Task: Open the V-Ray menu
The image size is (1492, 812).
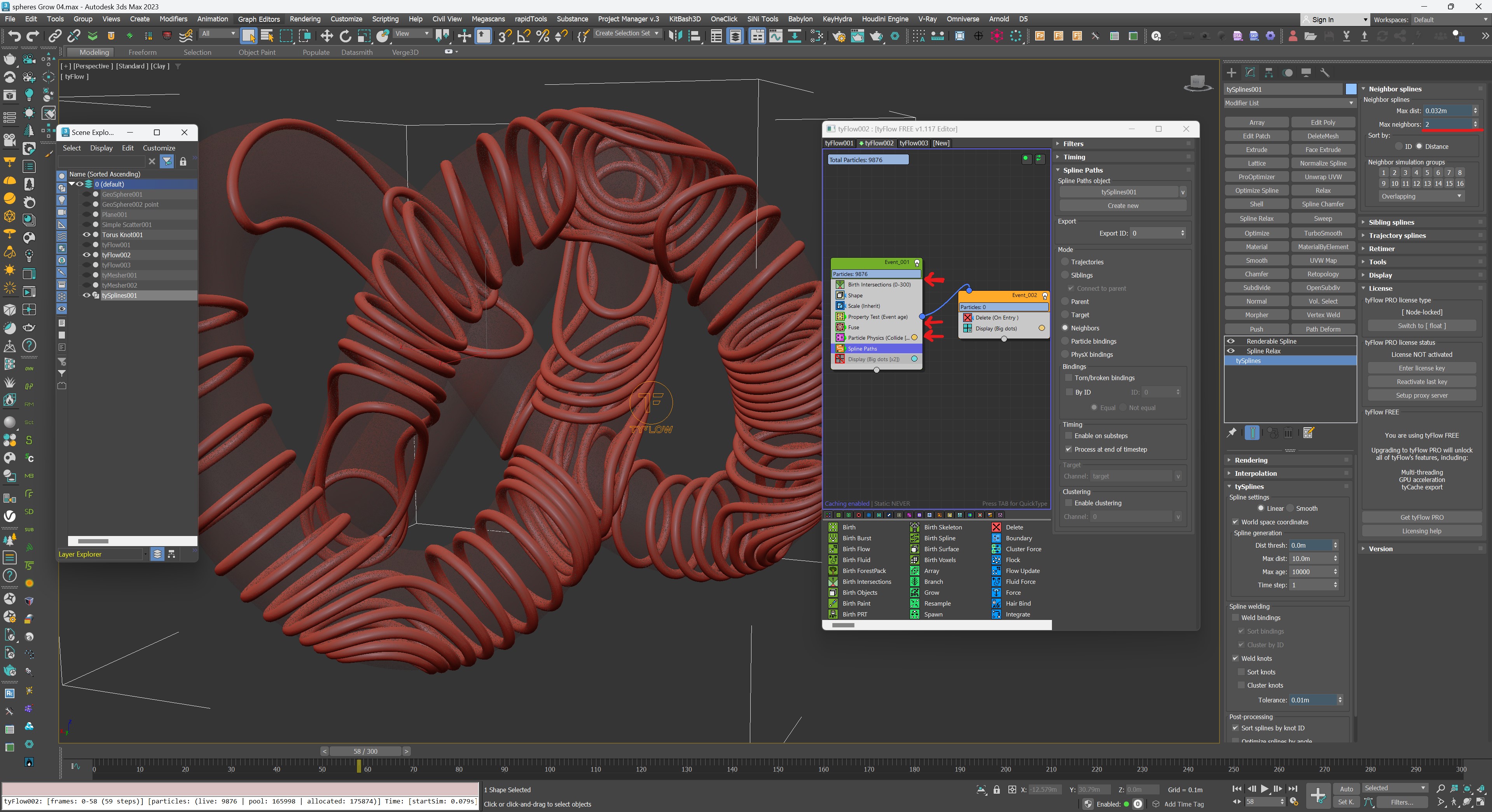Action: 927,19
